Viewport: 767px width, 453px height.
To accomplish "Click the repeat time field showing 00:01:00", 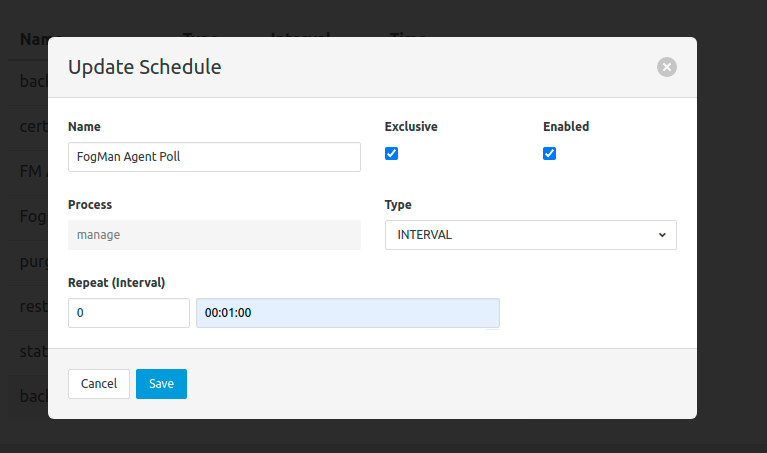I will click(347, 313).
